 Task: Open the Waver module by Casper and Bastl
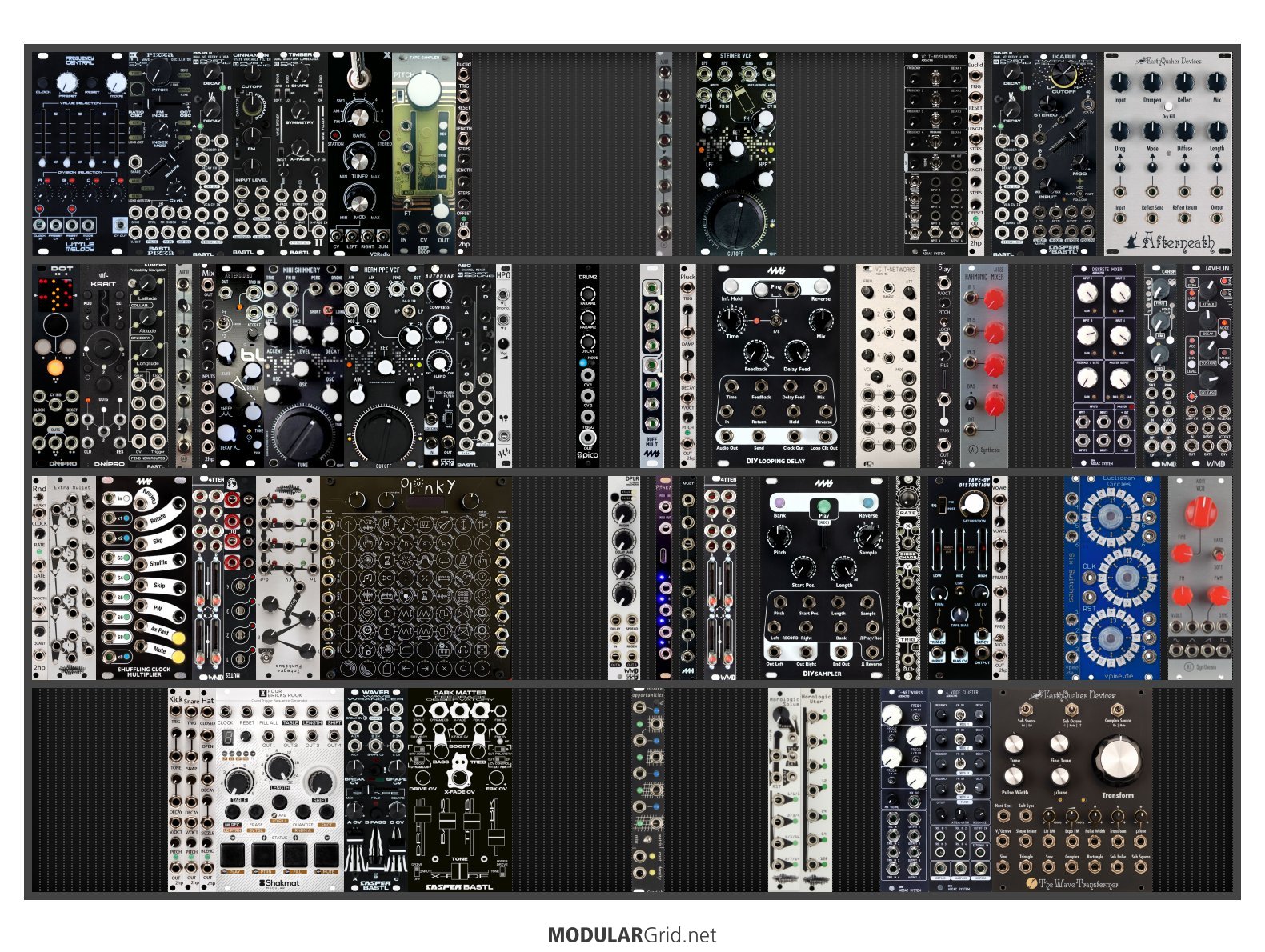pyautogui.click(x=376, y=790)
